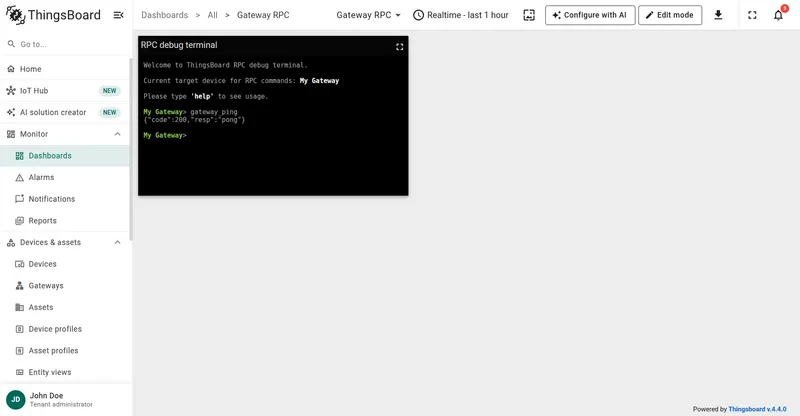800x416 pixels.
Task: Collapse the sidebar menu toggle icon
Action: pos(118,15)
